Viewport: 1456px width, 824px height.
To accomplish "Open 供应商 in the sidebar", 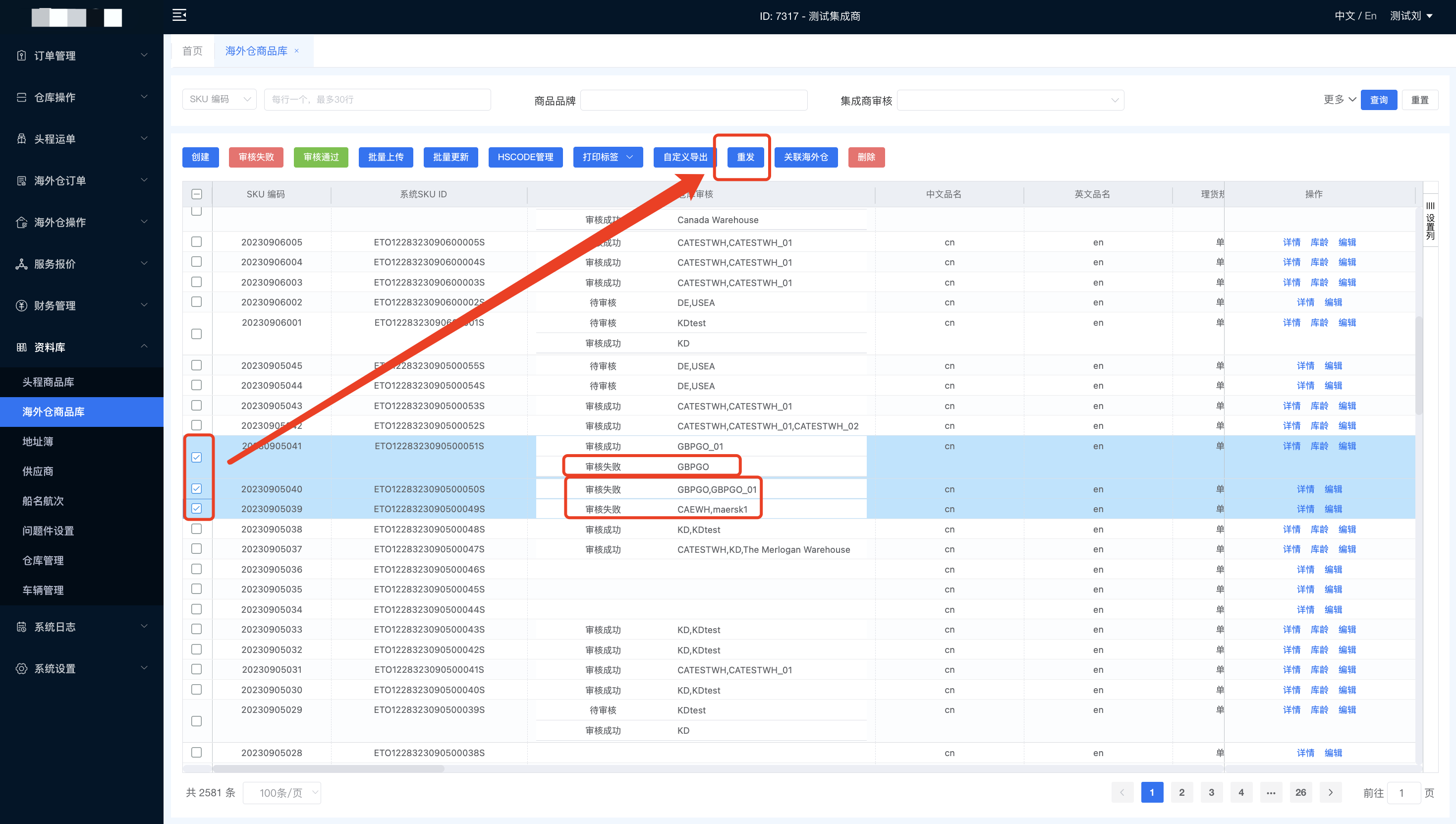I will tap(81, 471).
